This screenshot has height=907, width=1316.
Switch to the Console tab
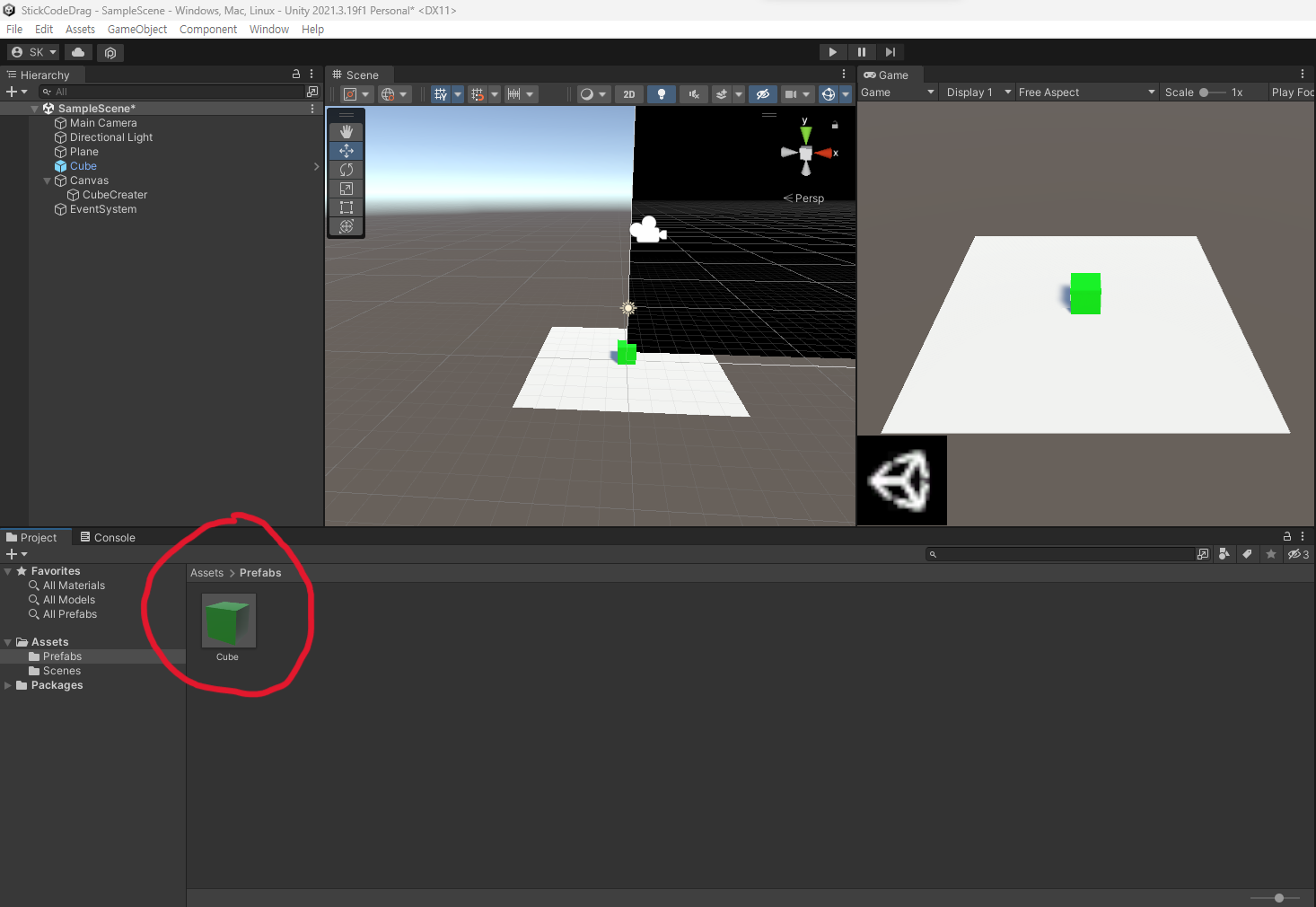[x=108, y=537]
